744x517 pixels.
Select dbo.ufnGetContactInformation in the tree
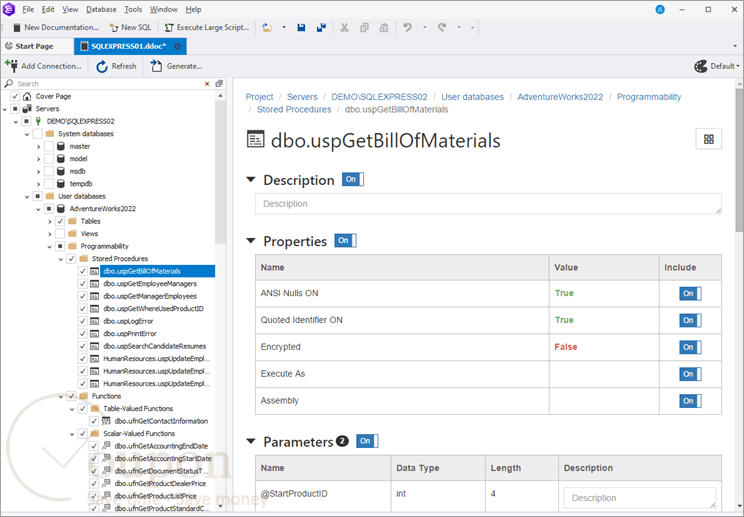[161, 421]
